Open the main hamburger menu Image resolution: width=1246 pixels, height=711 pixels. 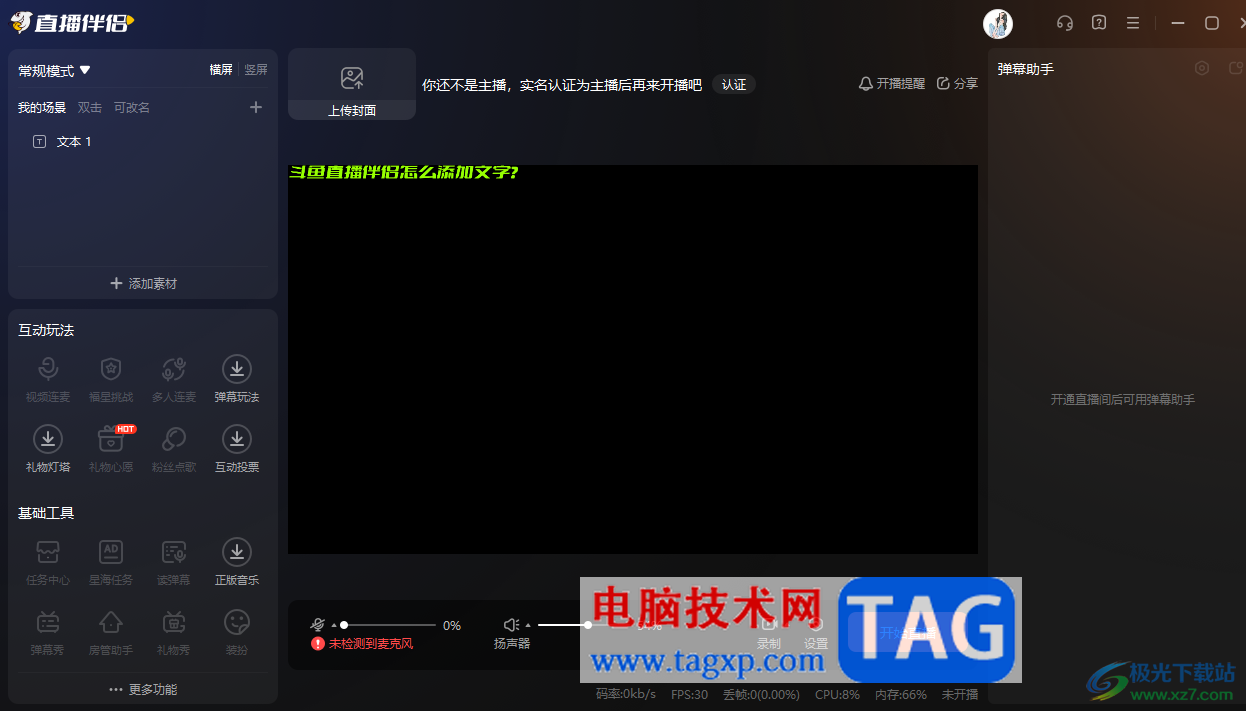click(x=1133, y=23)
